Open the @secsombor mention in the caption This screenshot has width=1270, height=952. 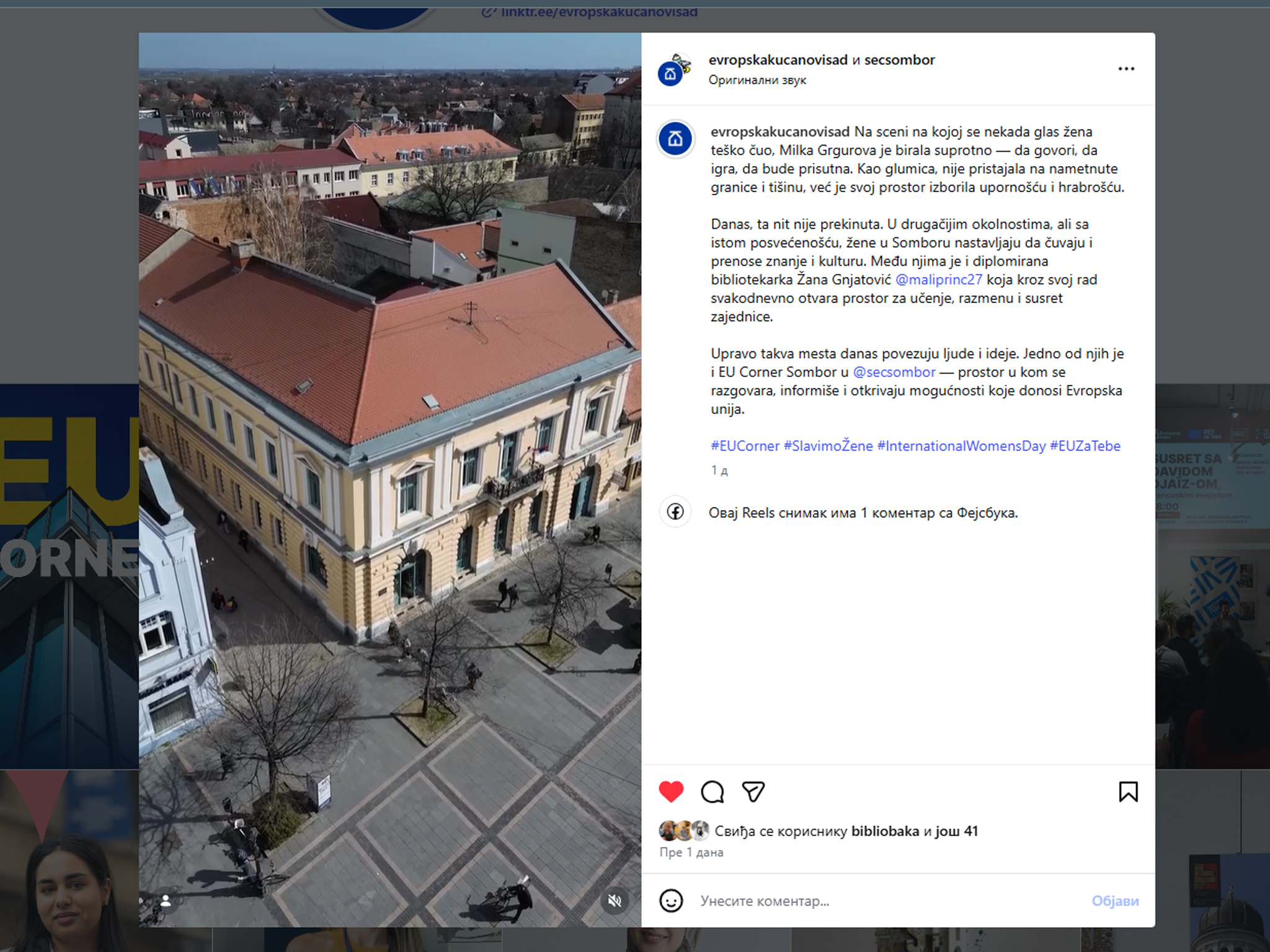[x=894, y=372]
